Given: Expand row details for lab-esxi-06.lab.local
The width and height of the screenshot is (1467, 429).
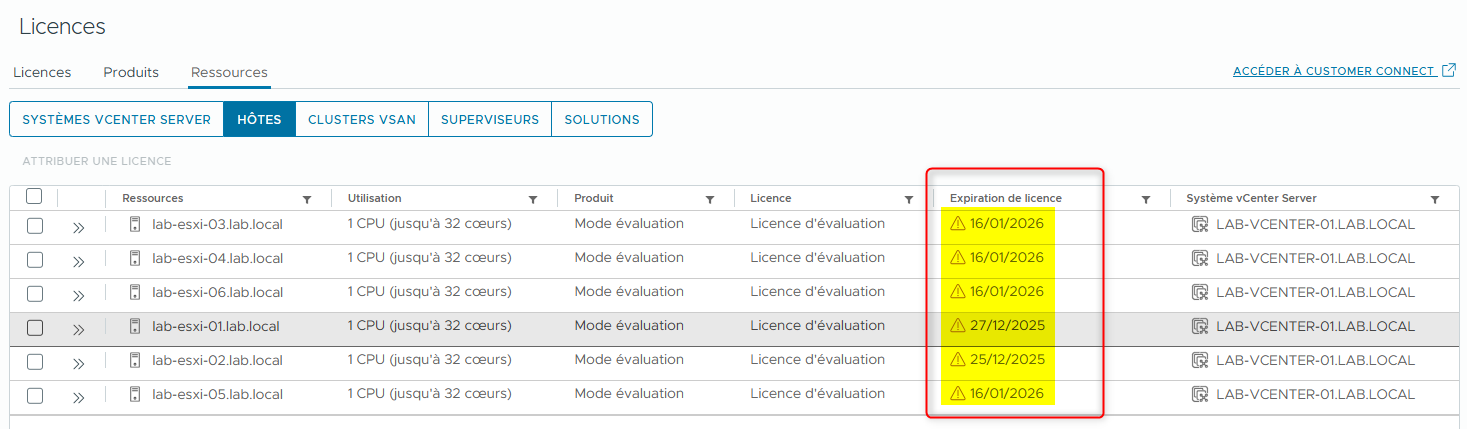Looking at the screenshot, I should 79,294.
